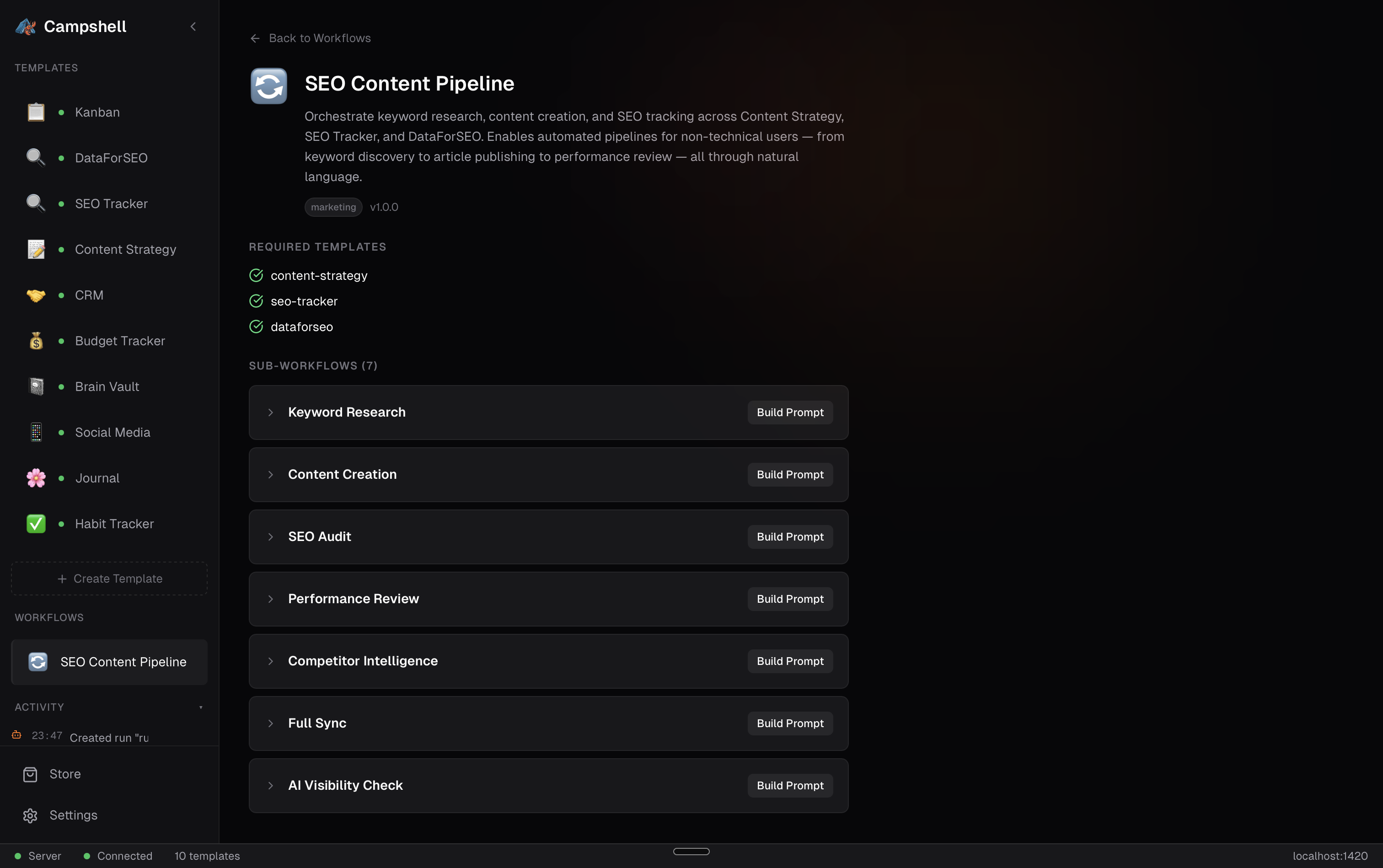Click Build Prompt for Competitor Intelligence

point(790,661)
